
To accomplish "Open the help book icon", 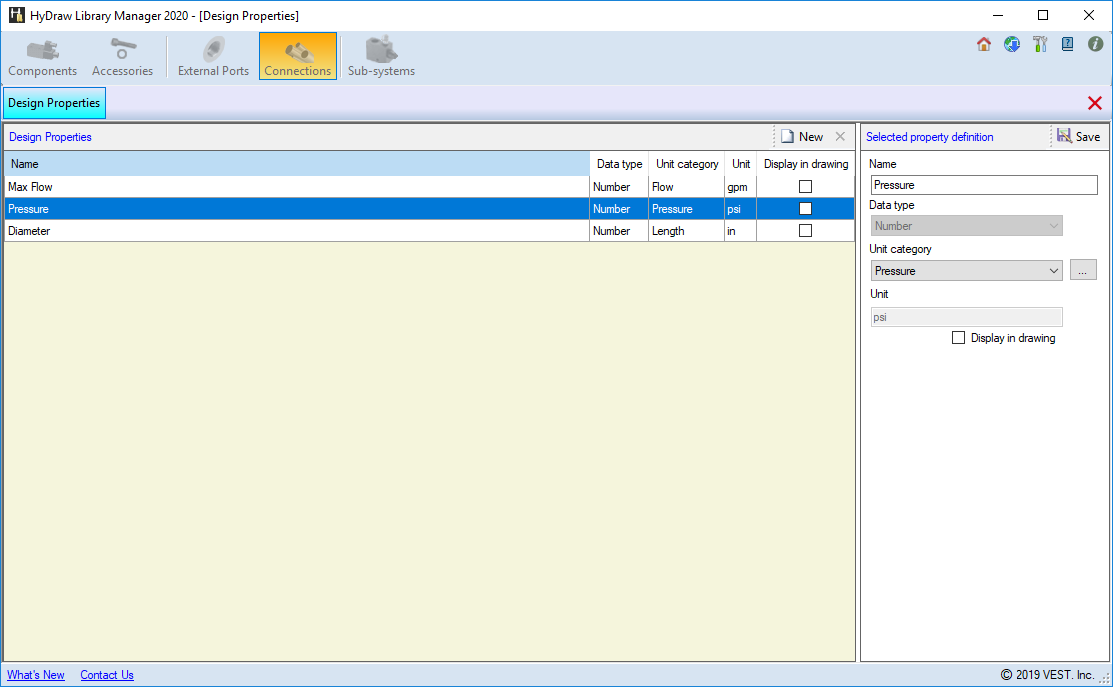I will point(1068,44).
